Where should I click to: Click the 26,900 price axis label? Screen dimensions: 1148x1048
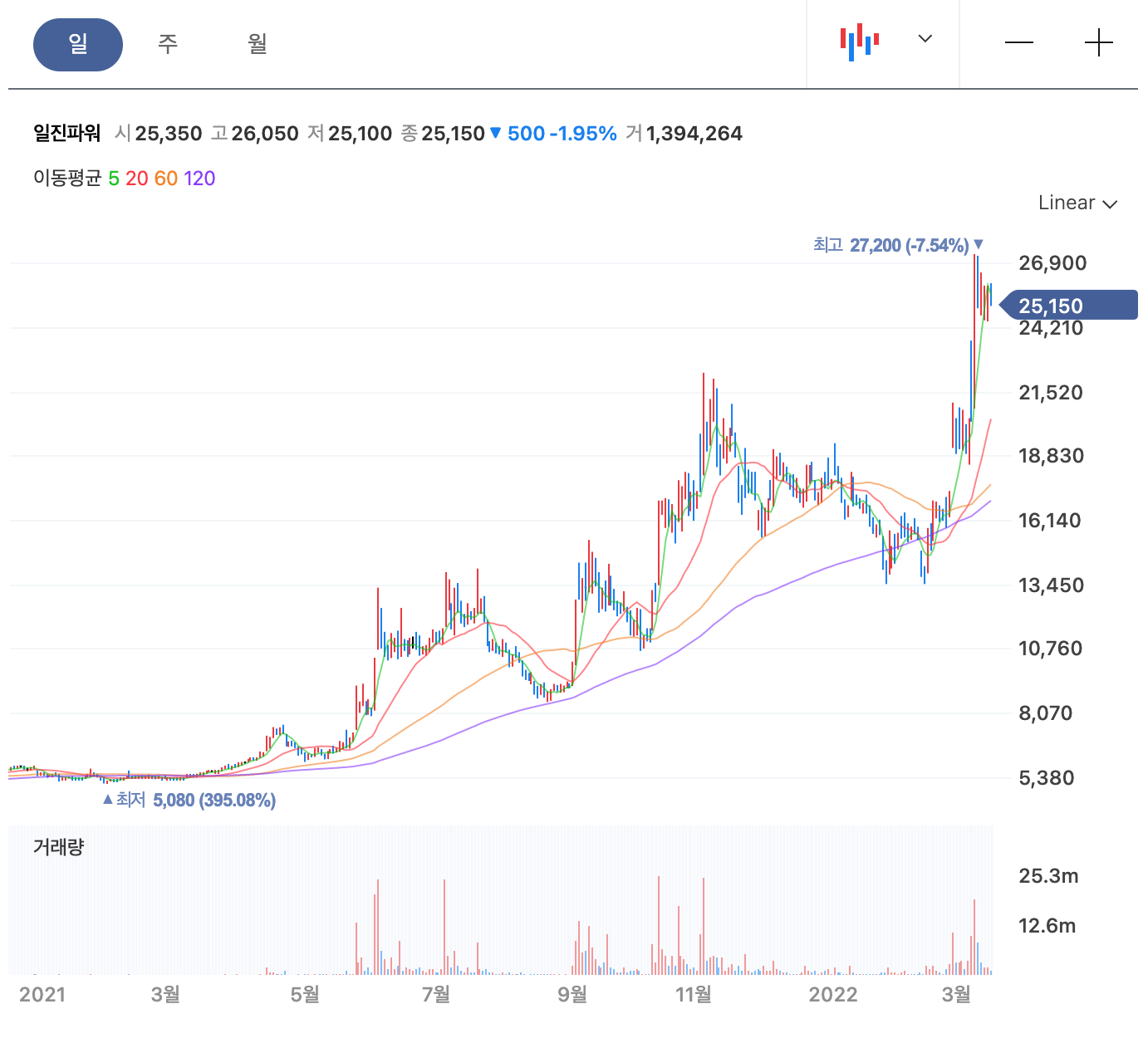click(1052, 263)
